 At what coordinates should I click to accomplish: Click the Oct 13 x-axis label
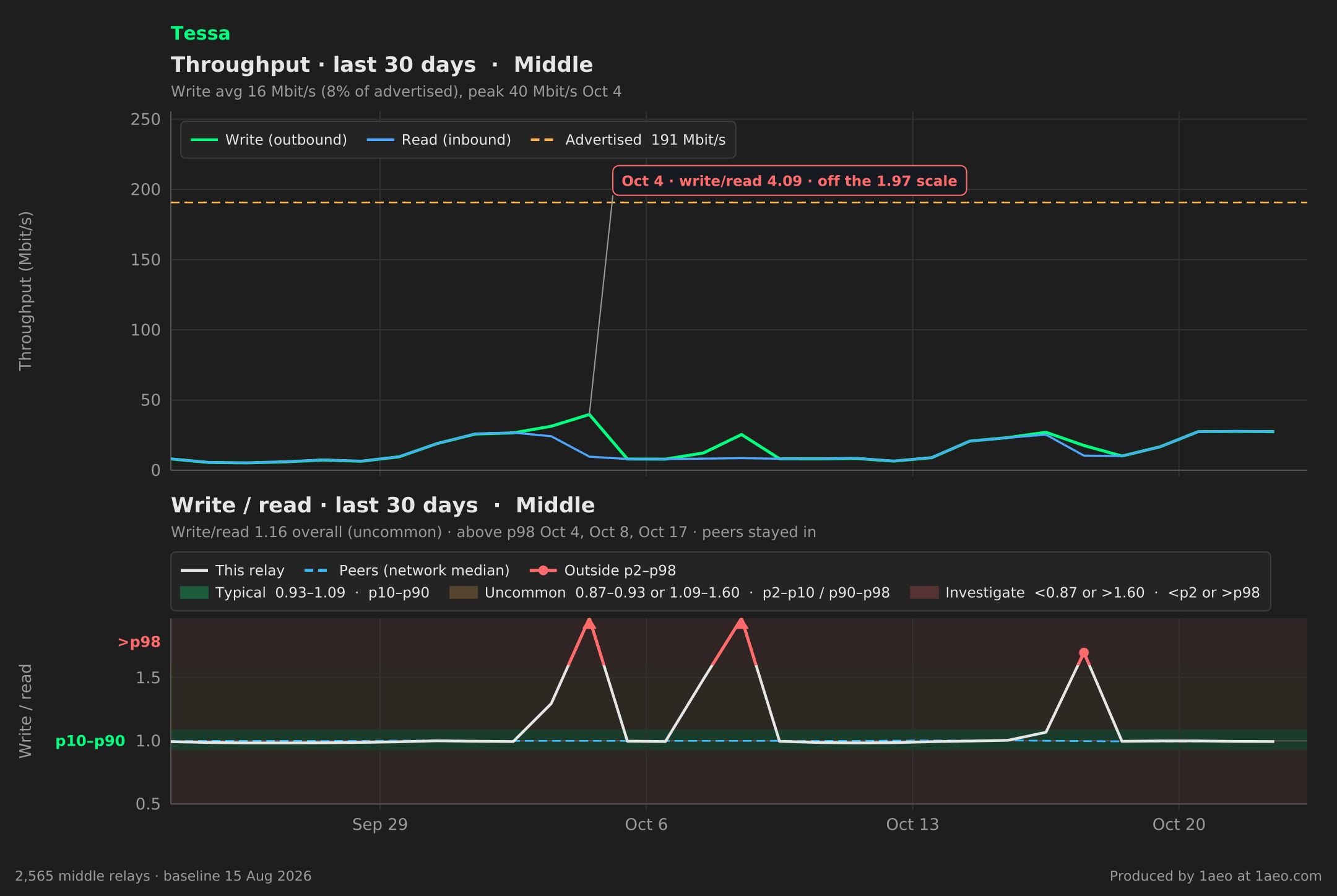click(912, 825)
